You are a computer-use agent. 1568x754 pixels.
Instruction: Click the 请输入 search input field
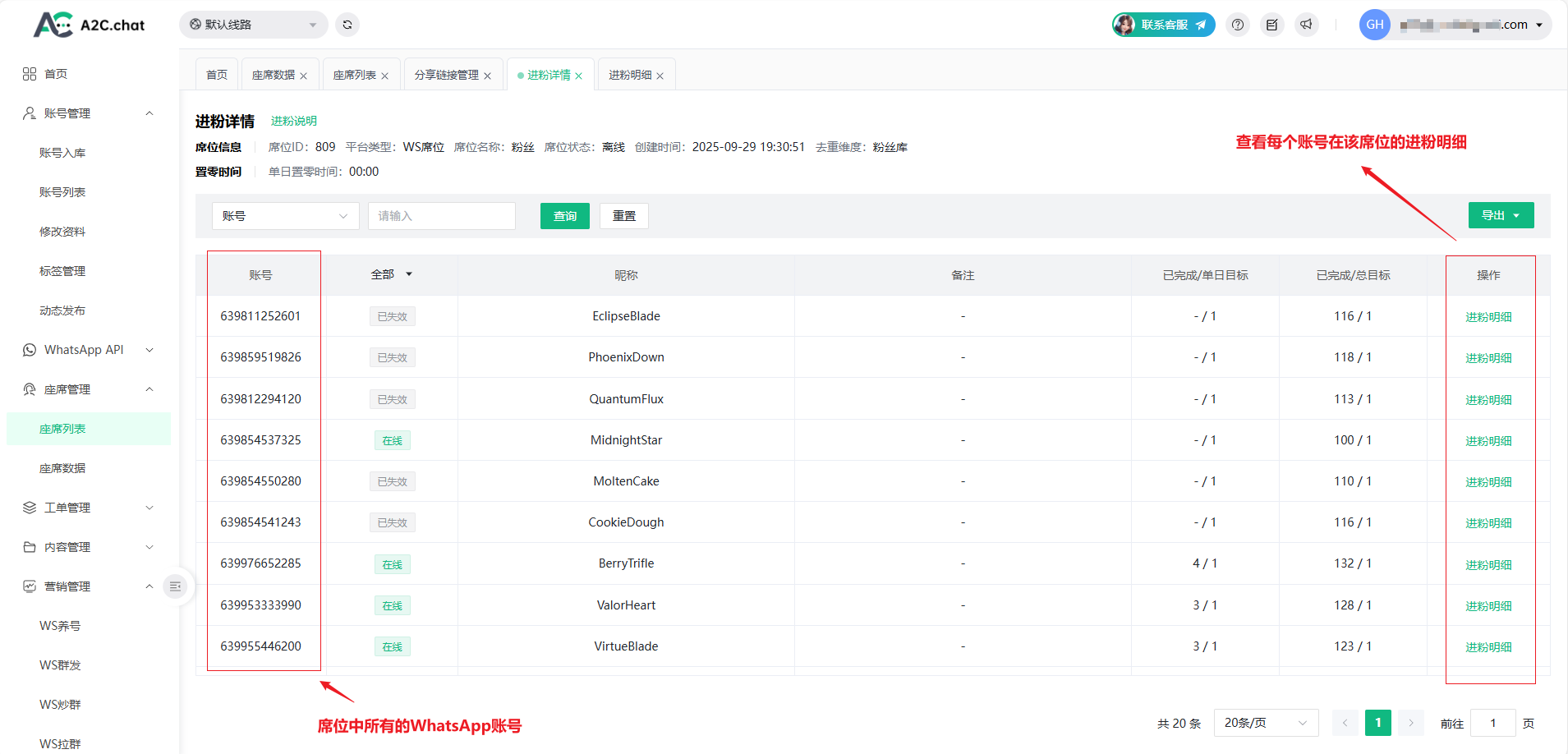(441, 216)
